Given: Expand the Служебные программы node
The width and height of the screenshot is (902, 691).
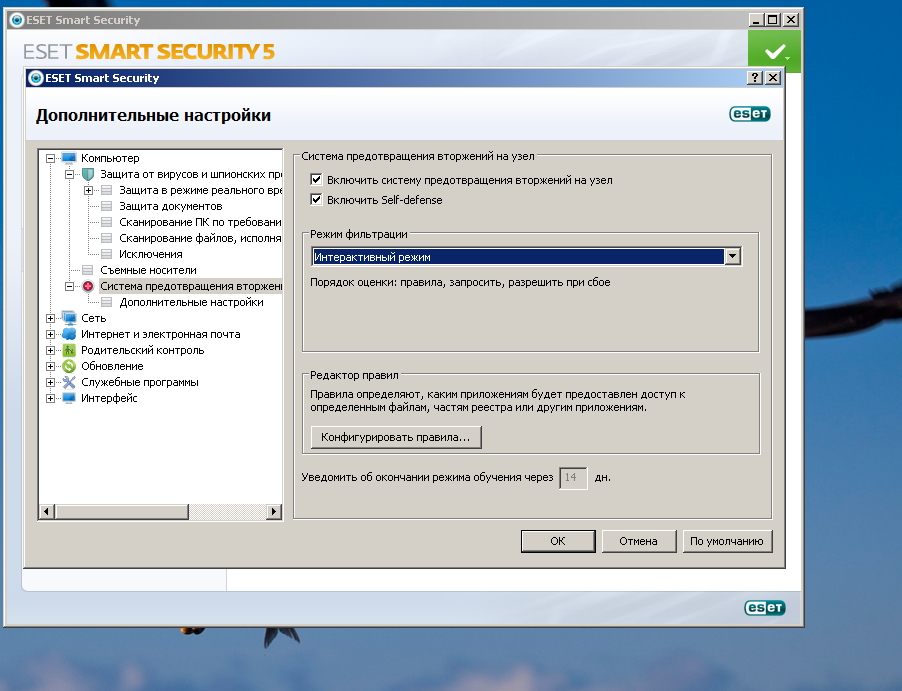Looking at the screenshot, I should pos(51,382).
